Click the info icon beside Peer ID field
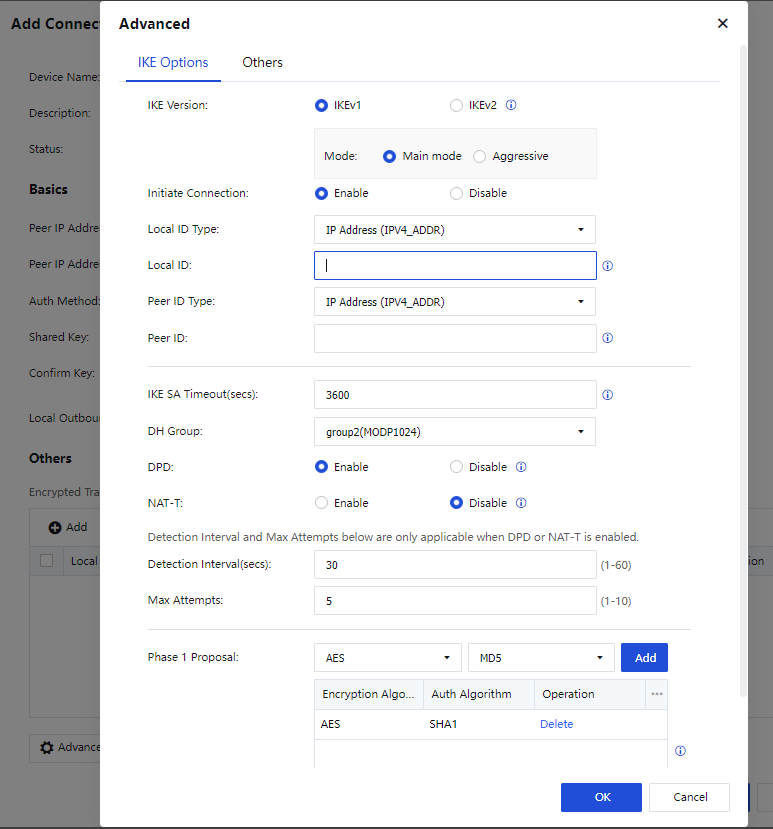The width and height of the screenshot is (773, 829). (x=608, y=338)
